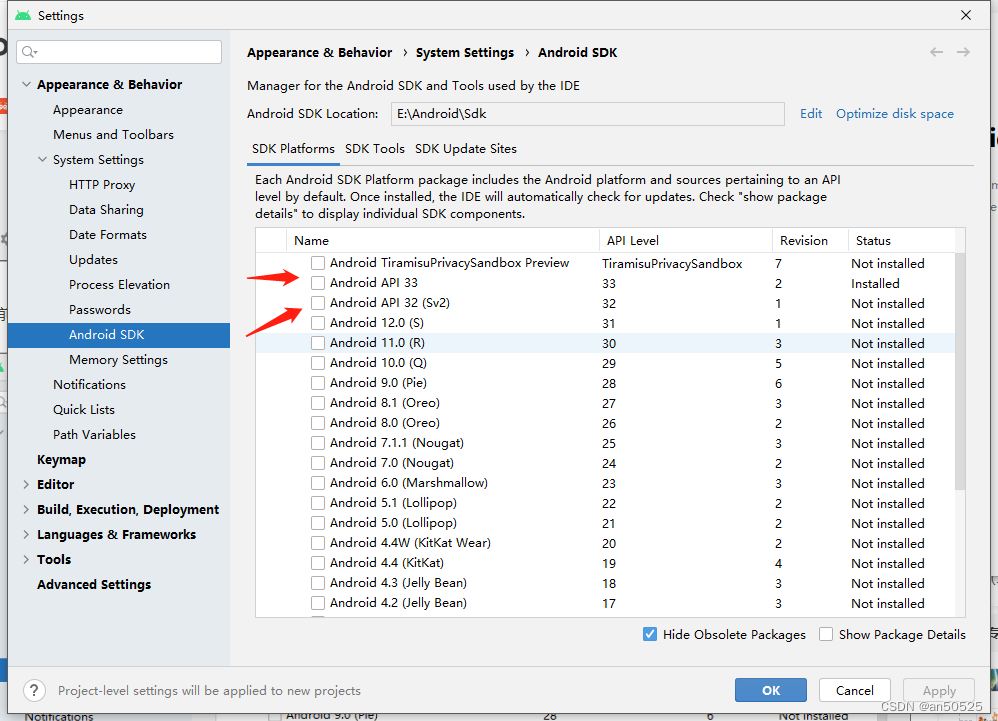The width and height of the screenshot is (998, 721).
Task: Open Data Sharing settings
Action: point(106,209)
